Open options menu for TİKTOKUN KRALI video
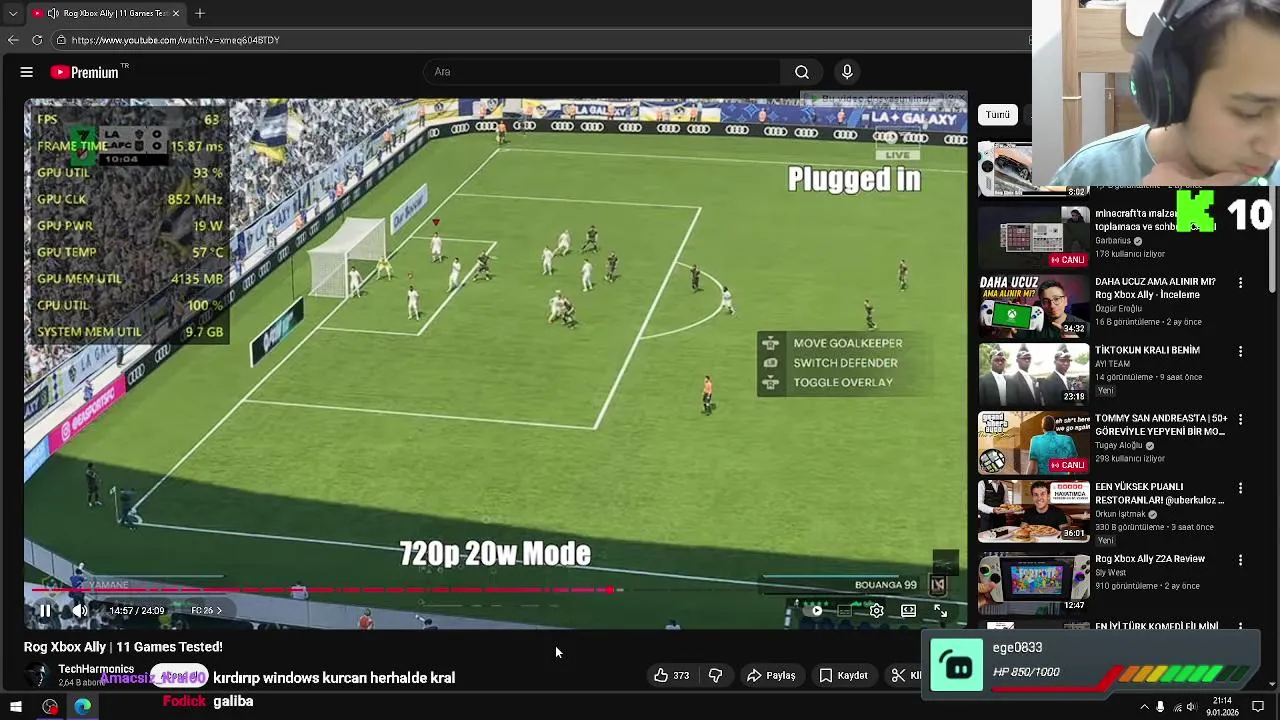Viewport: 1280px width, 720px height. (1240, 352)
